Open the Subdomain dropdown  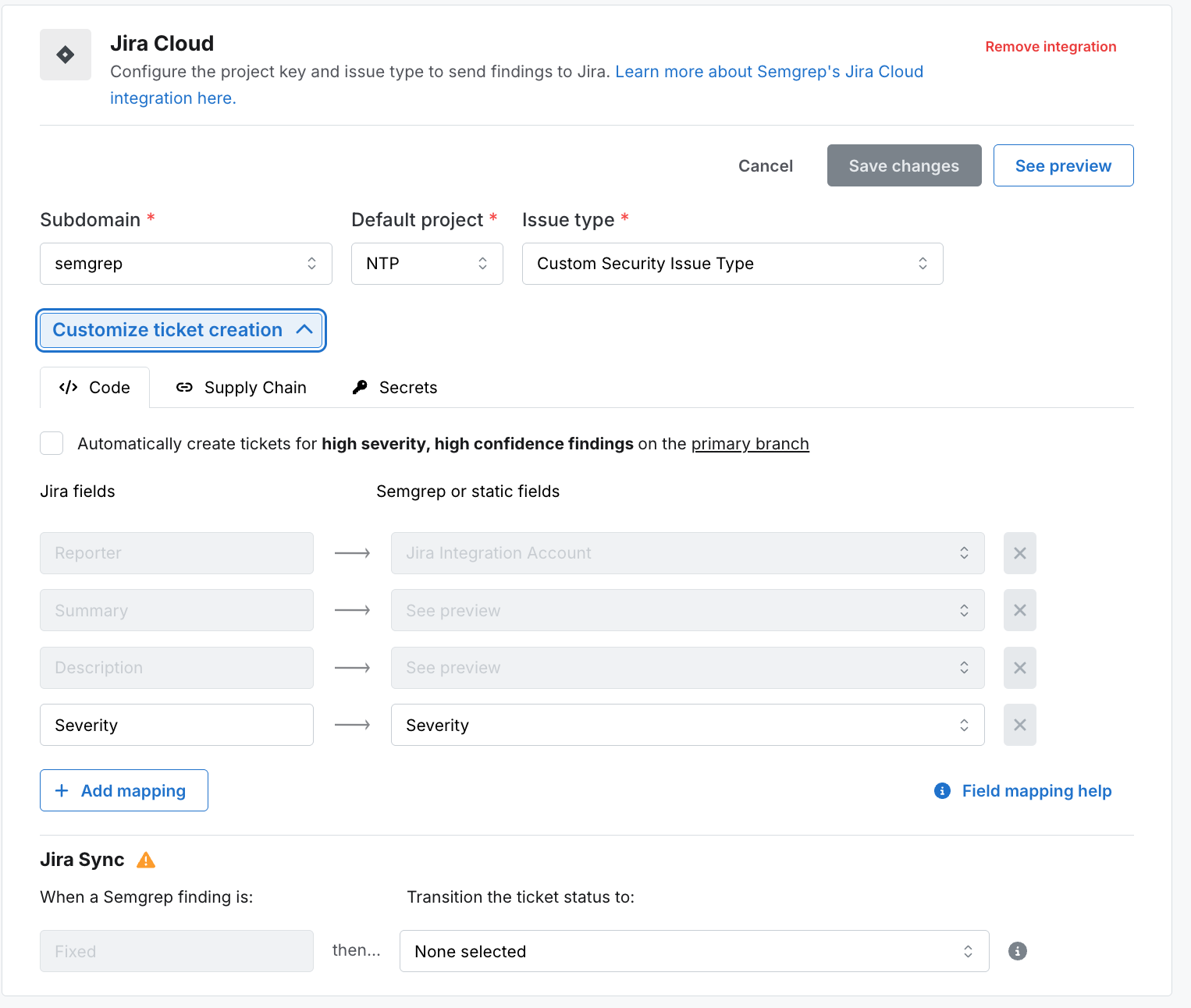click(186, 264)
